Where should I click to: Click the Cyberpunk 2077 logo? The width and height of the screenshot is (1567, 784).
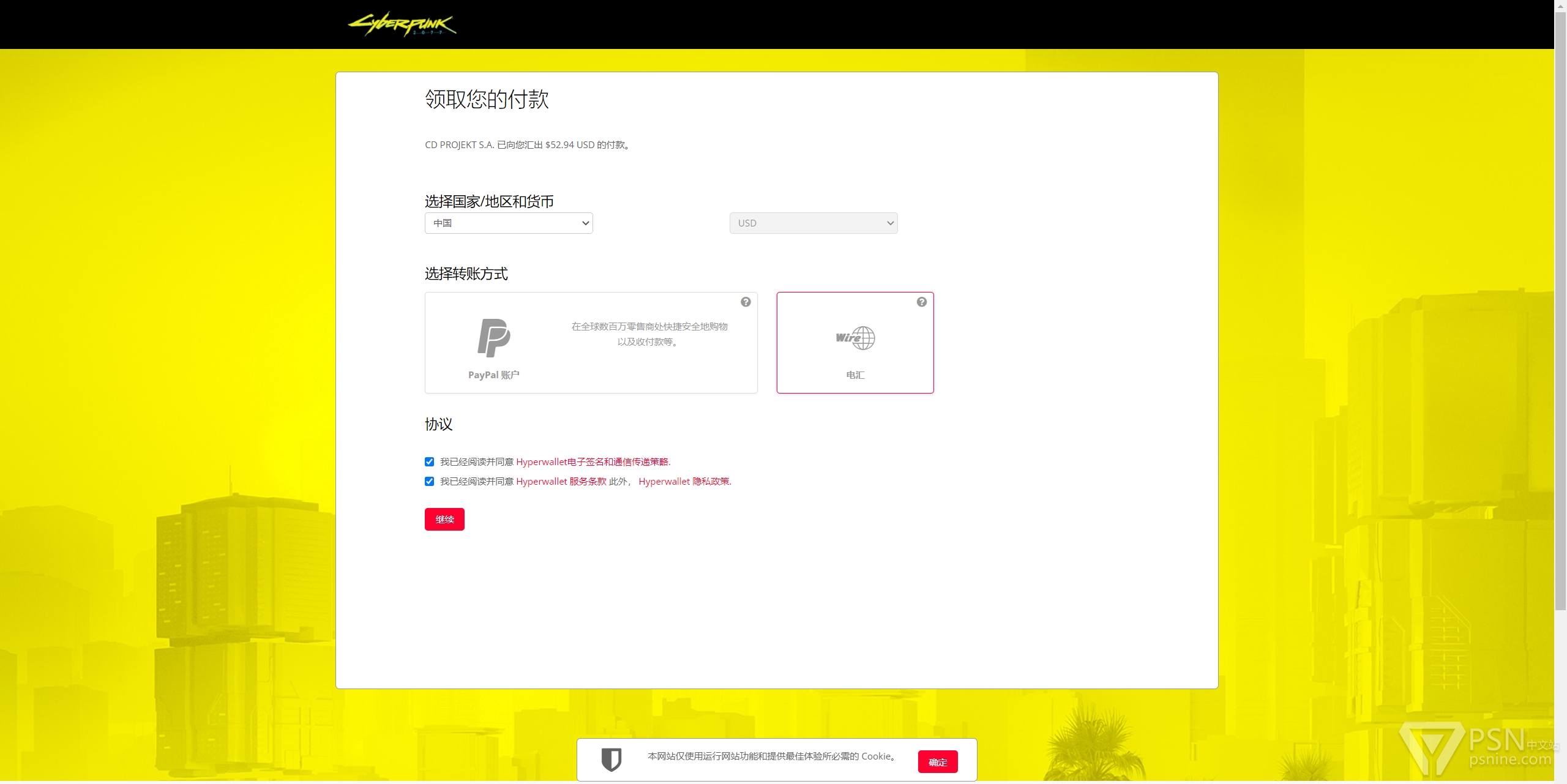[x=402, y=24]
